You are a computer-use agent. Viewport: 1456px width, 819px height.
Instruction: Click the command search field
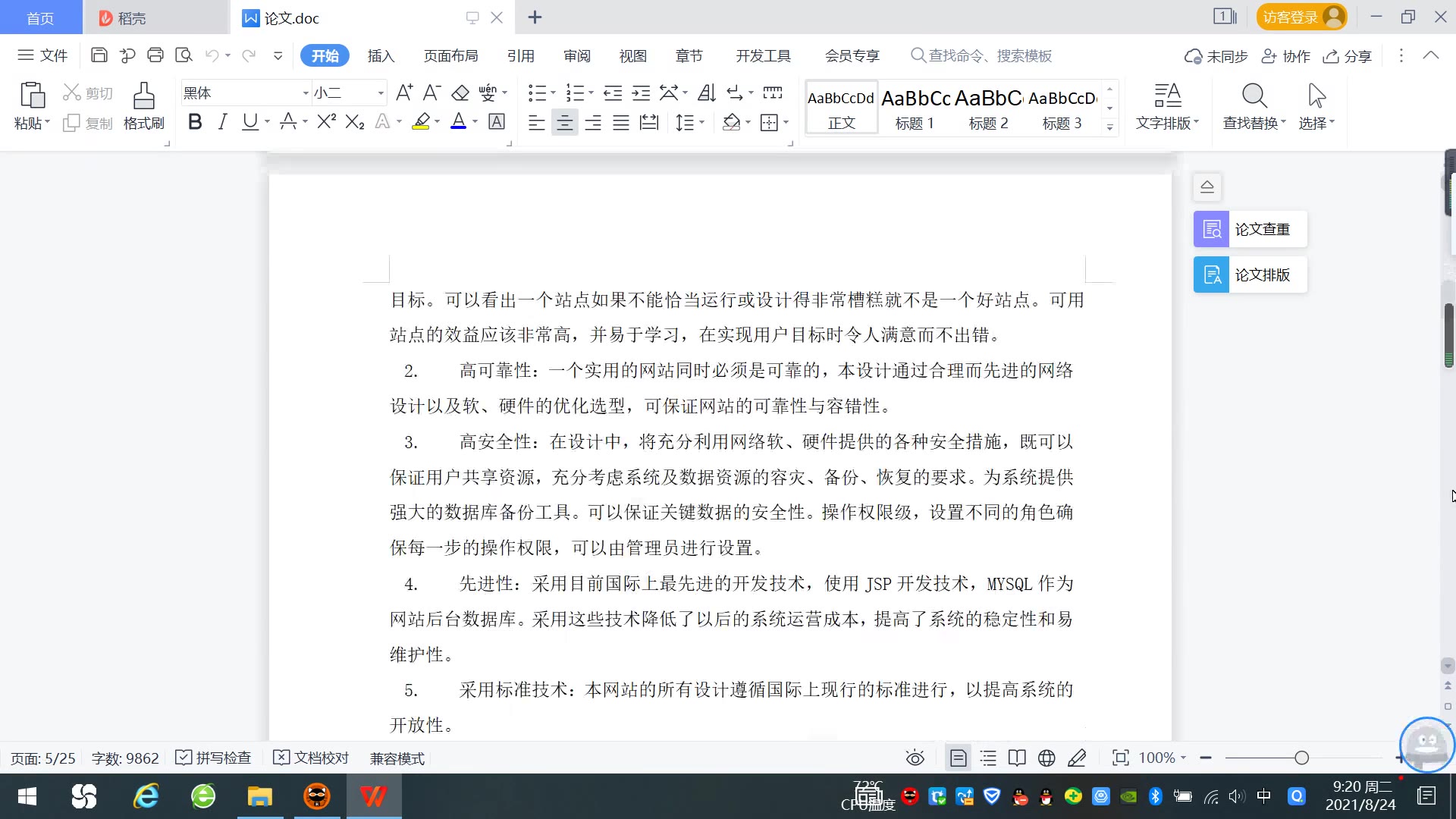coord(981,55)
